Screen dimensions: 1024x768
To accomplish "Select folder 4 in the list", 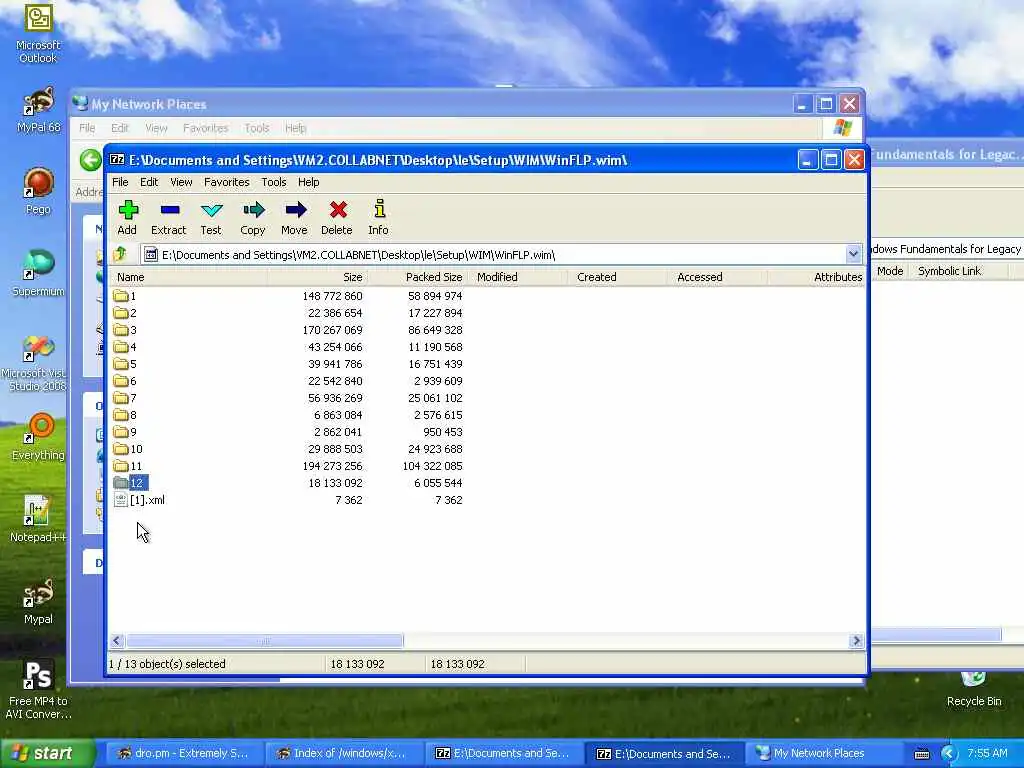I will point(125,347).
